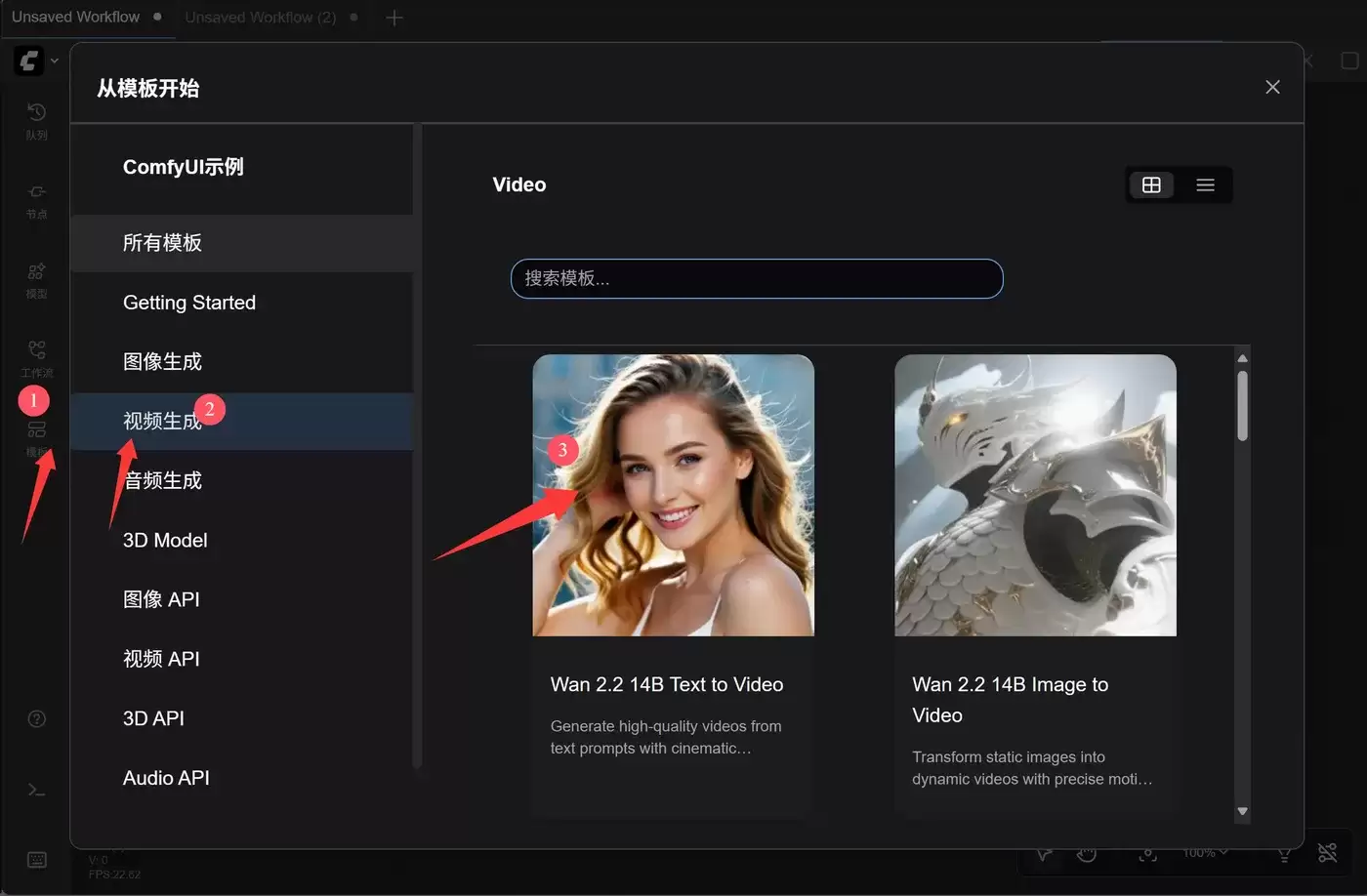This screenshot has width=1367, height=896.
Task: Open Wan 2.2 14B Text to Video thumbnail
Action: [673, 495]
